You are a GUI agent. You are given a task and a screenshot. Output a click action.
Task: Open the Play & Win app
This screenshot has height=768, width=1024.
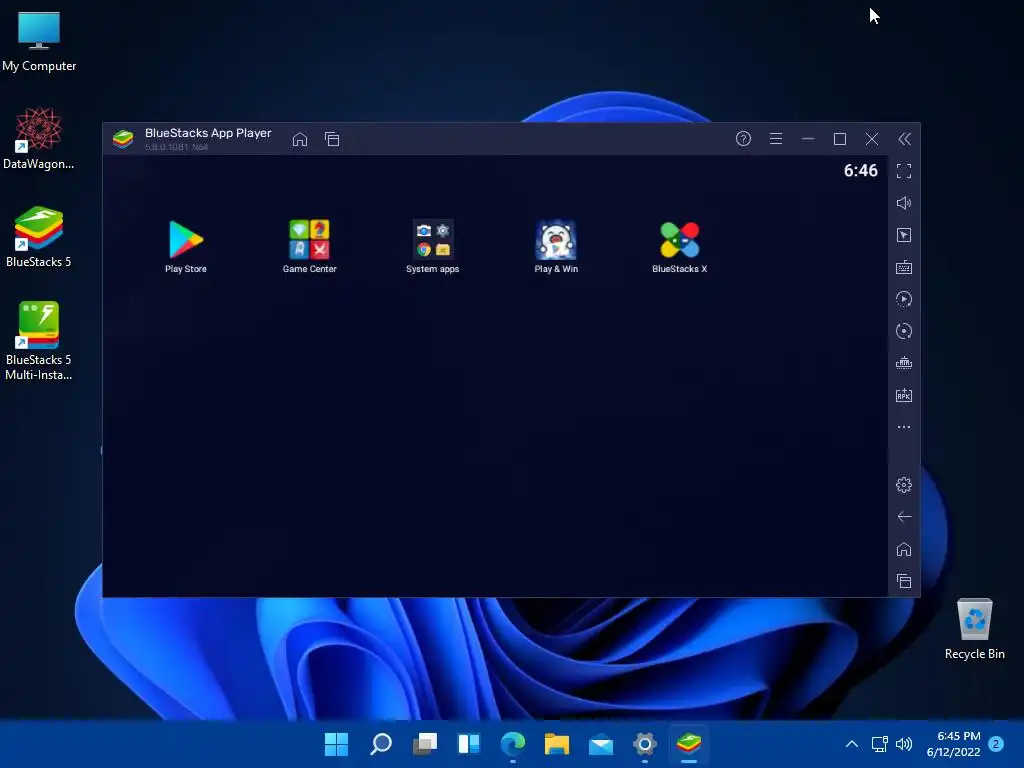(x=556, y=246)
